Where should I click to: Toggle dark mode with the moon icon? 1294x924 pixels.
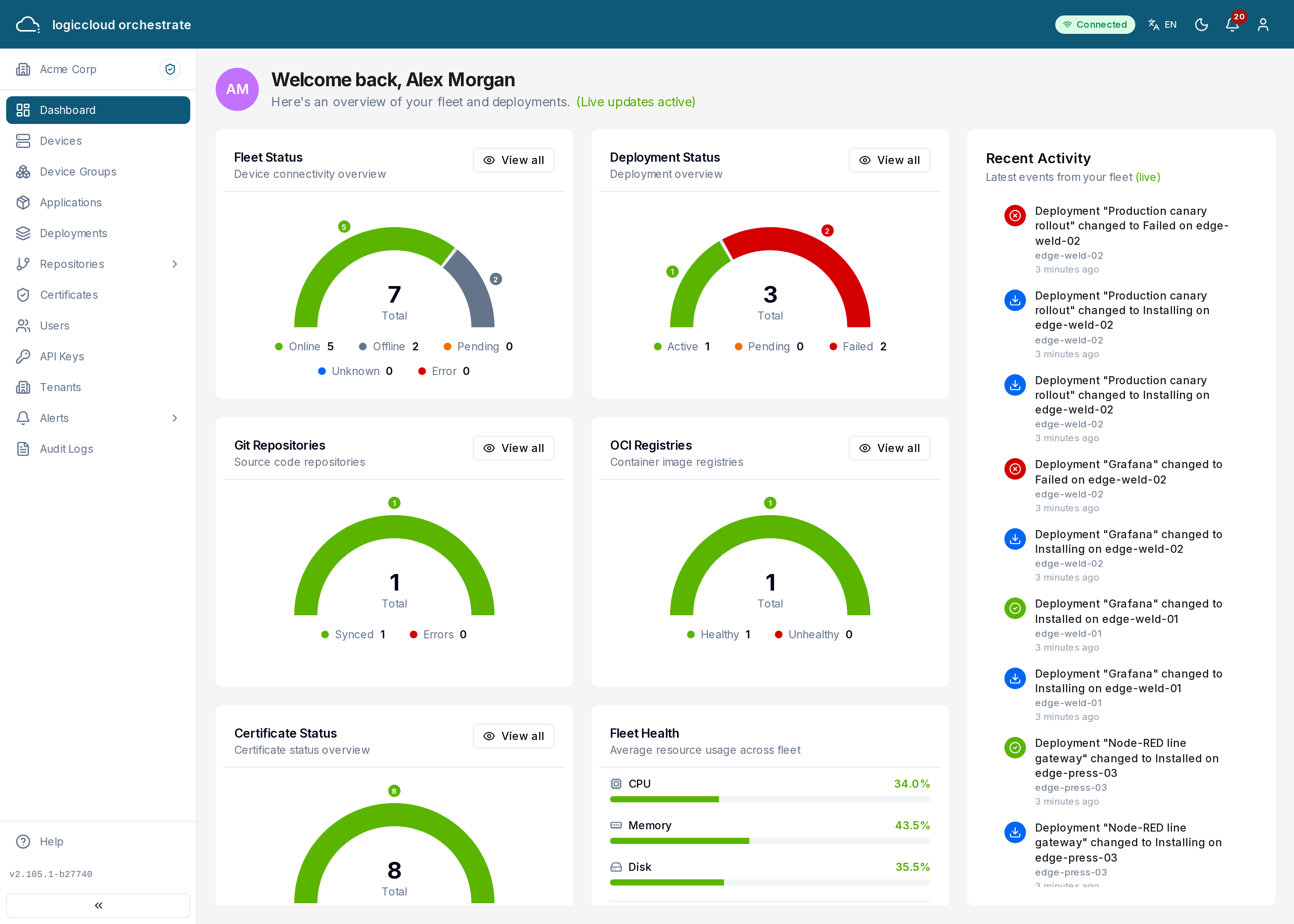[x=1201, y=25]
